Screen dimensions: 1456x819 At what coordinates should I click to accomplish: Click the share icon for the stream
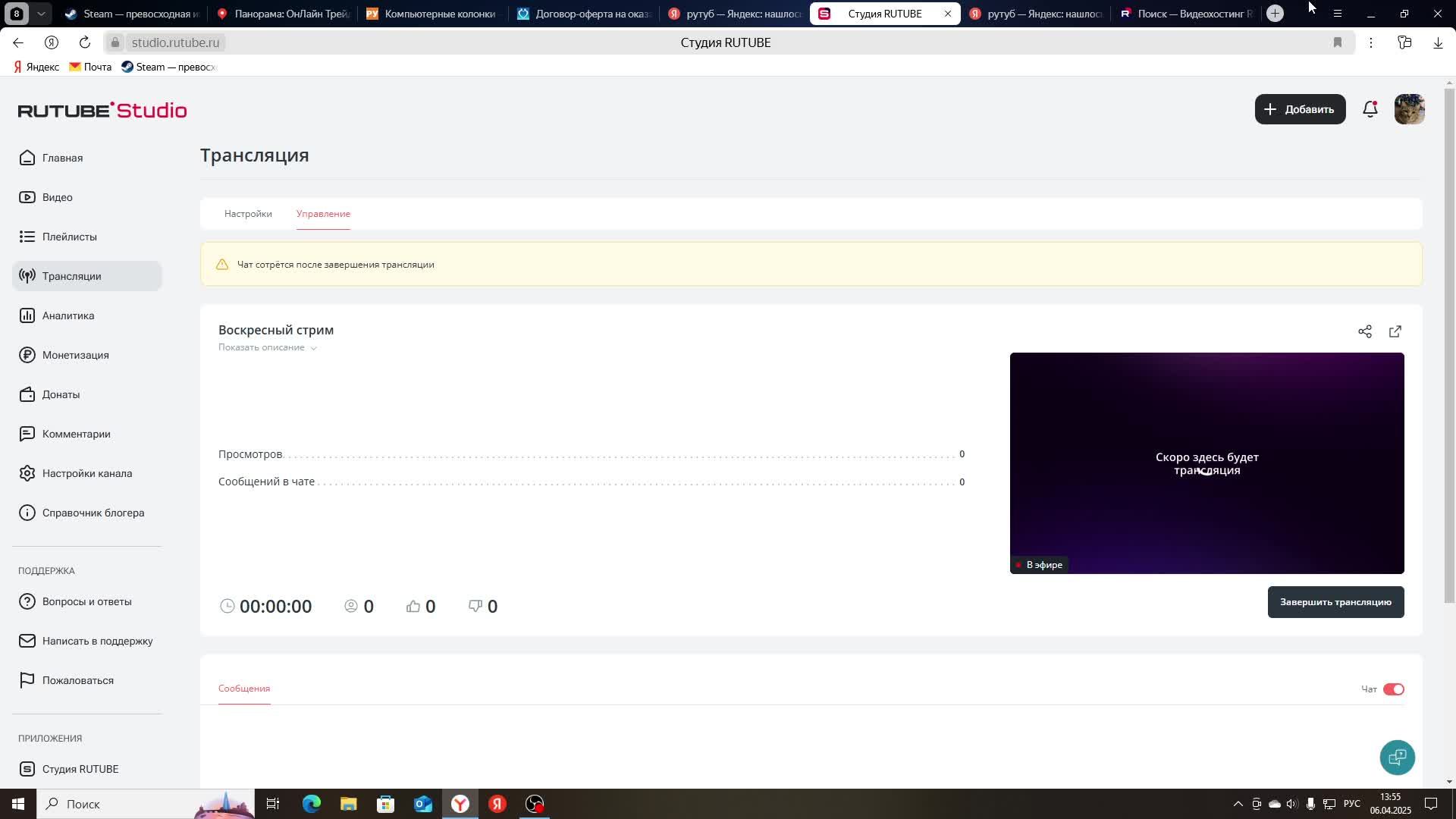pyautogui.click(x=1364, y=331)
